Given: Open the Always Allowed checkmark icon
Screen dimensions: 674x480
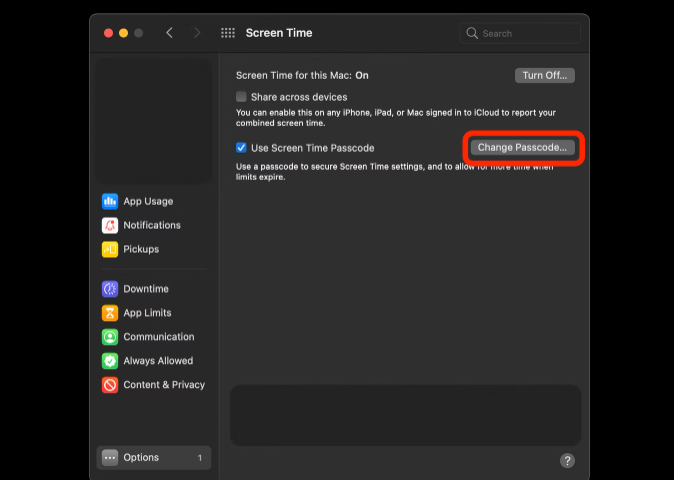Looking at the screenshot, I should [x=110, y=361].
